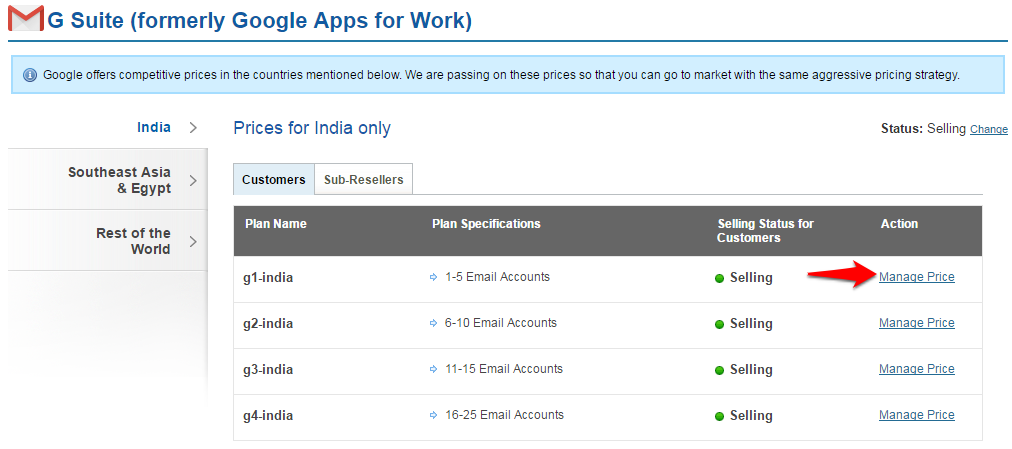The height and width of the screenshot is (449, 1012).
Task: Expand Rest of the World chevron
Action: click(x=193, y=241)
